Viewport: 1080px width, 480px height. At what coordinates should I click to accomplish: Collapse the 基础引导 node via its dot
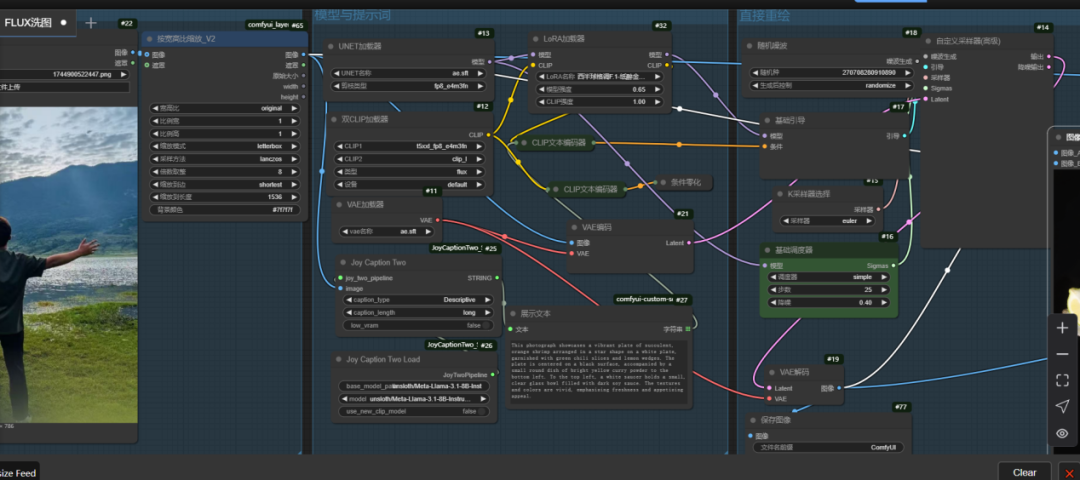tap(767, 121)
